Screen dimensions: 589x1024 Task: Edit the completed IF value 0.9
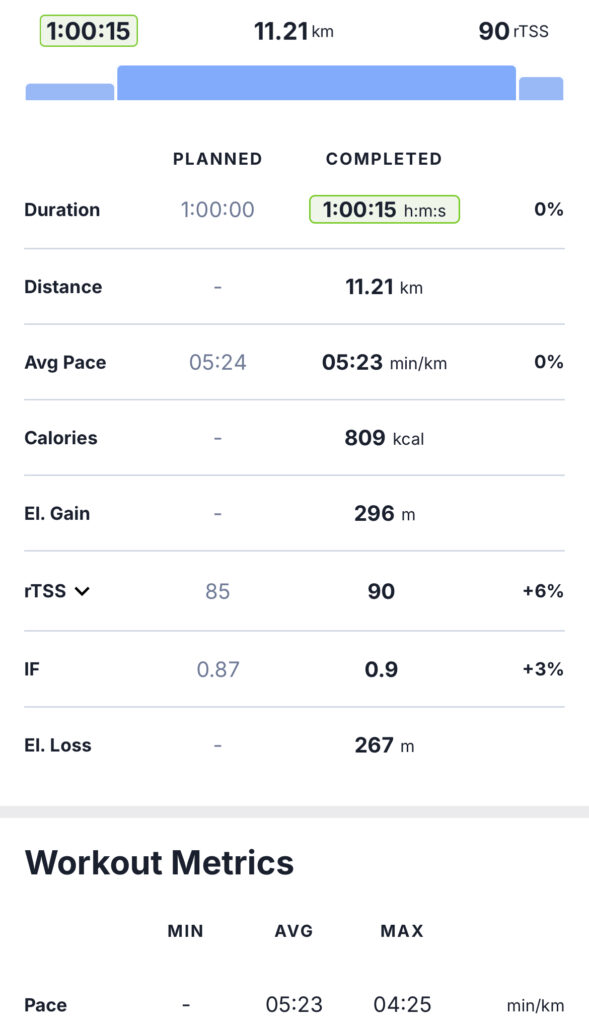pyautogui.click(x=381, y=669)
